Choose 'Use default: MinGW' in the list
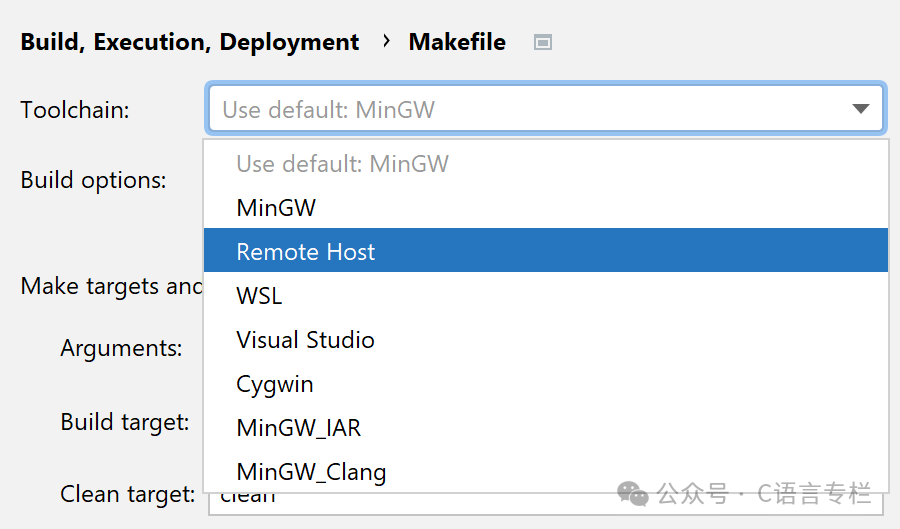The image size is (900, 529). click(546, 164)
